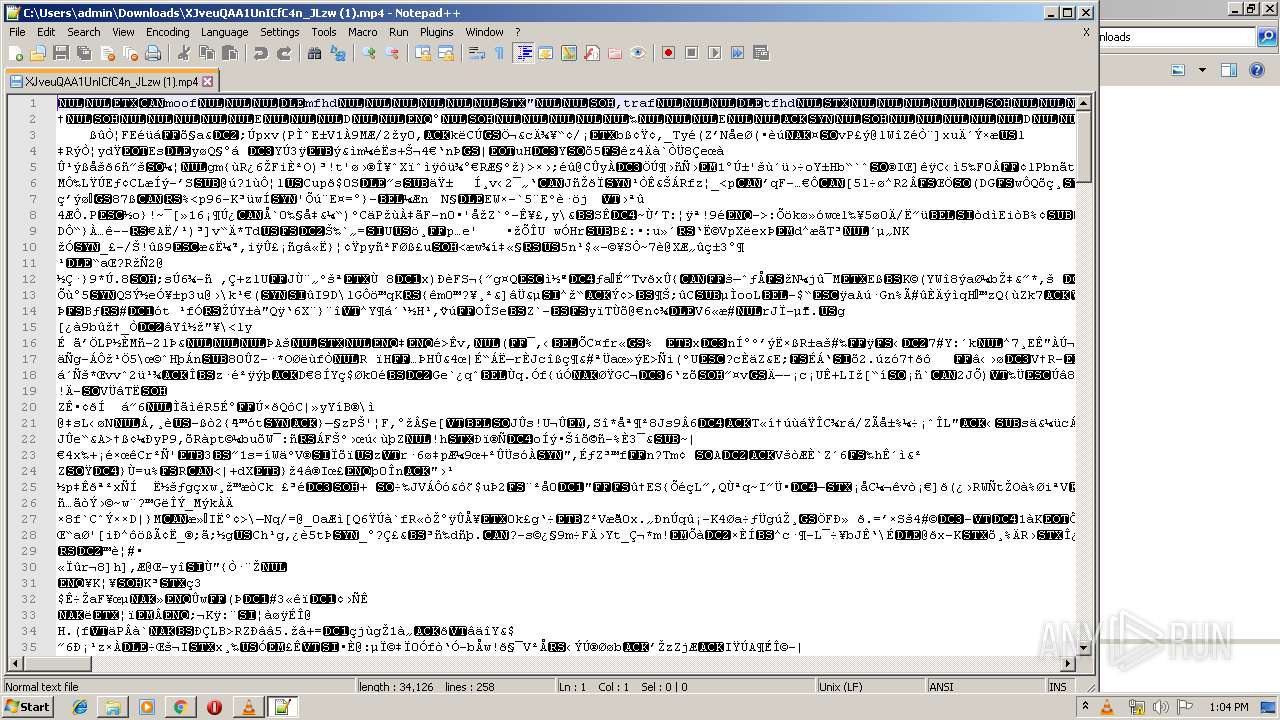
Task: Open the Settings menu
Action: [280, 32]
